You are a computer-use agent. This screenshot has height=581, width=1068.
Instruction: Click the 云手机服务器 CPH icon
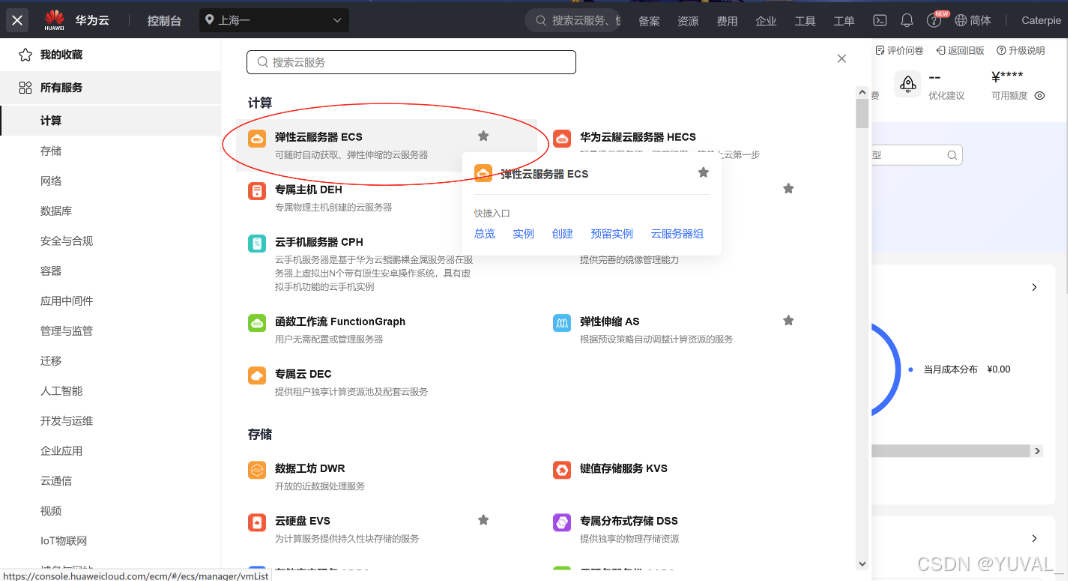[257, 243]
